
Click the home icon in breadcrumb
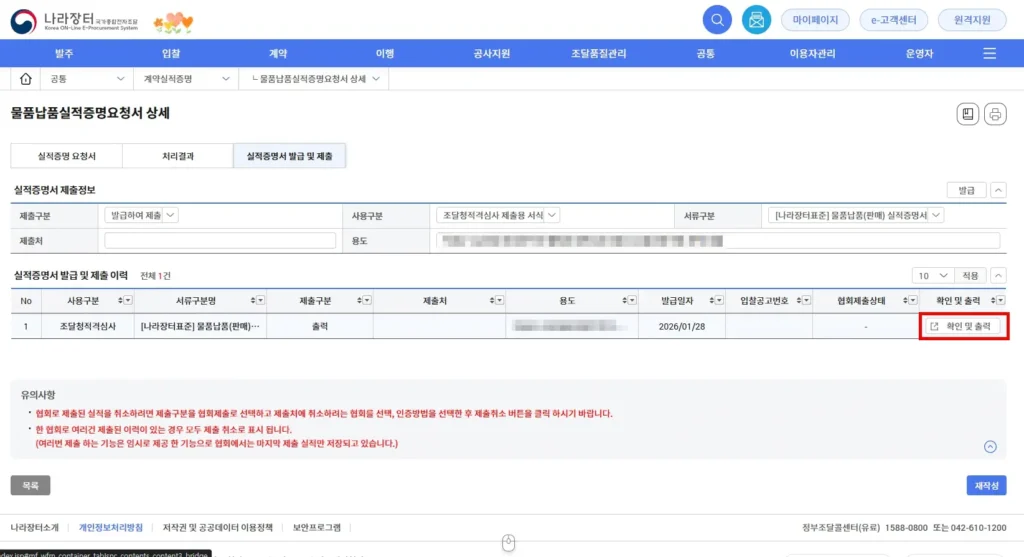click(x=26, y=78)
